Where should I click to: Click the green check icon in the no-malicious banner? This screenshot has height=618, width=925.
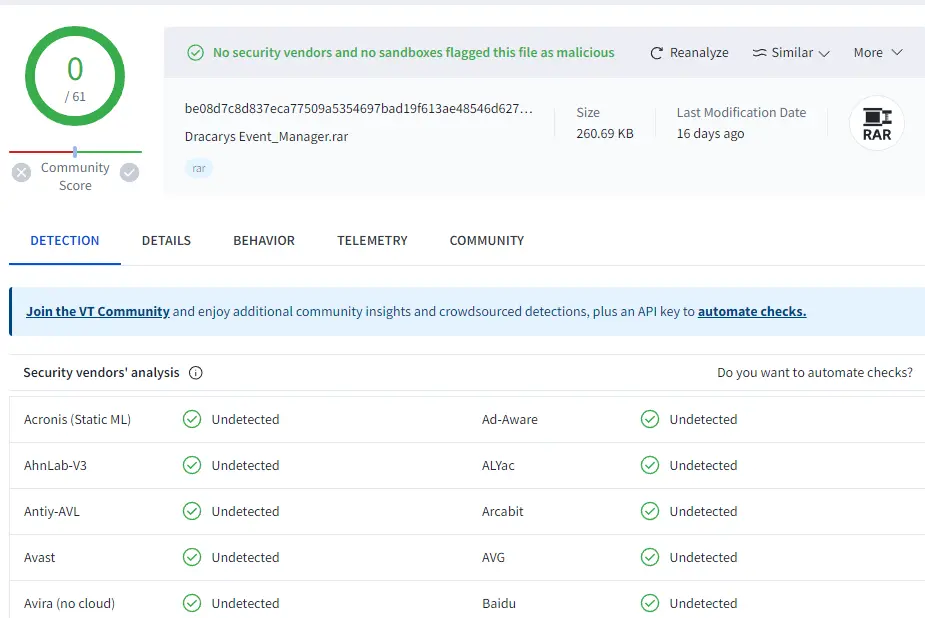(195, 53)
